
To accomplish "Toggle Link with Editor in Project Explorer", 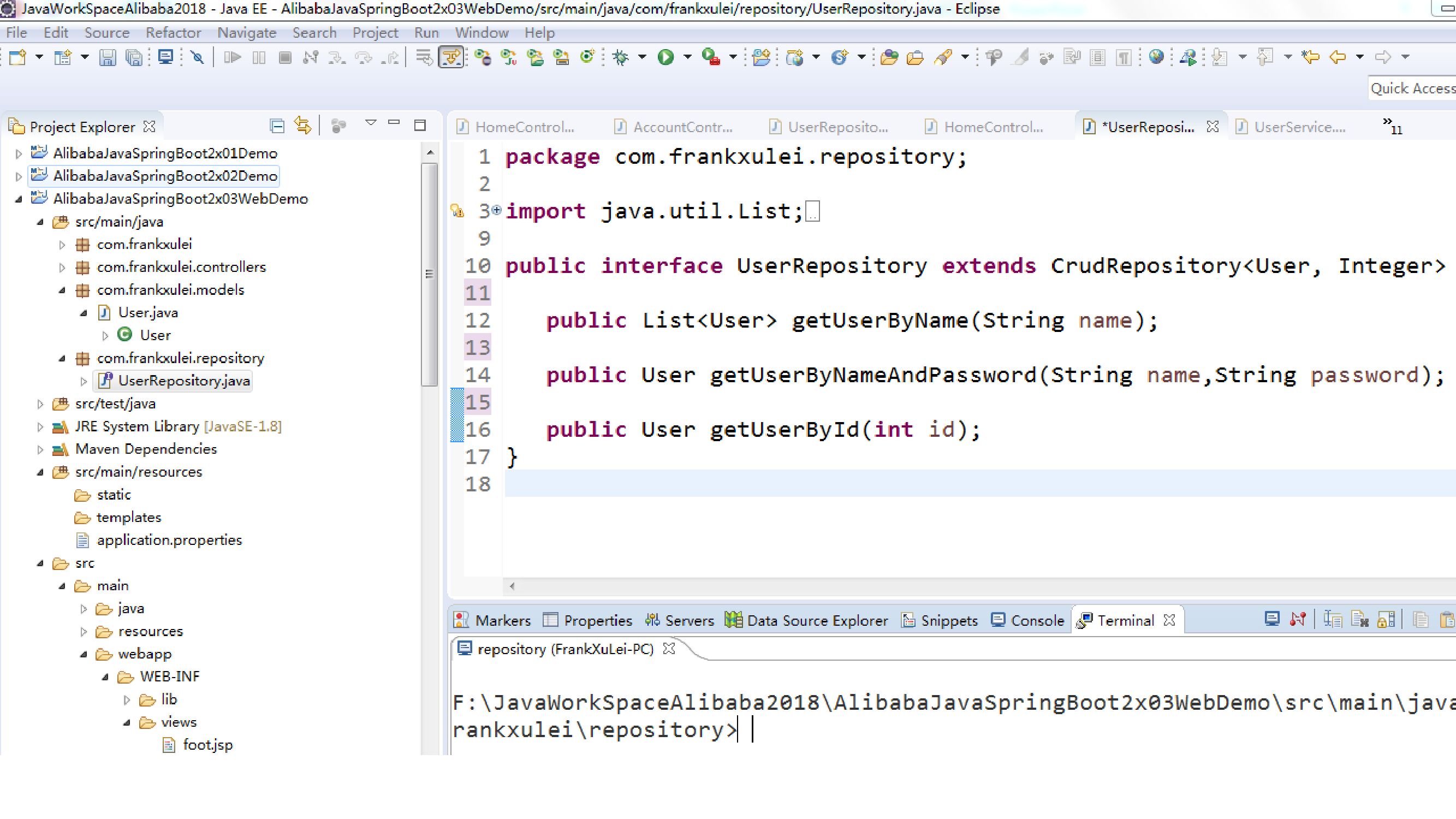I will click(x=302, y=126).
